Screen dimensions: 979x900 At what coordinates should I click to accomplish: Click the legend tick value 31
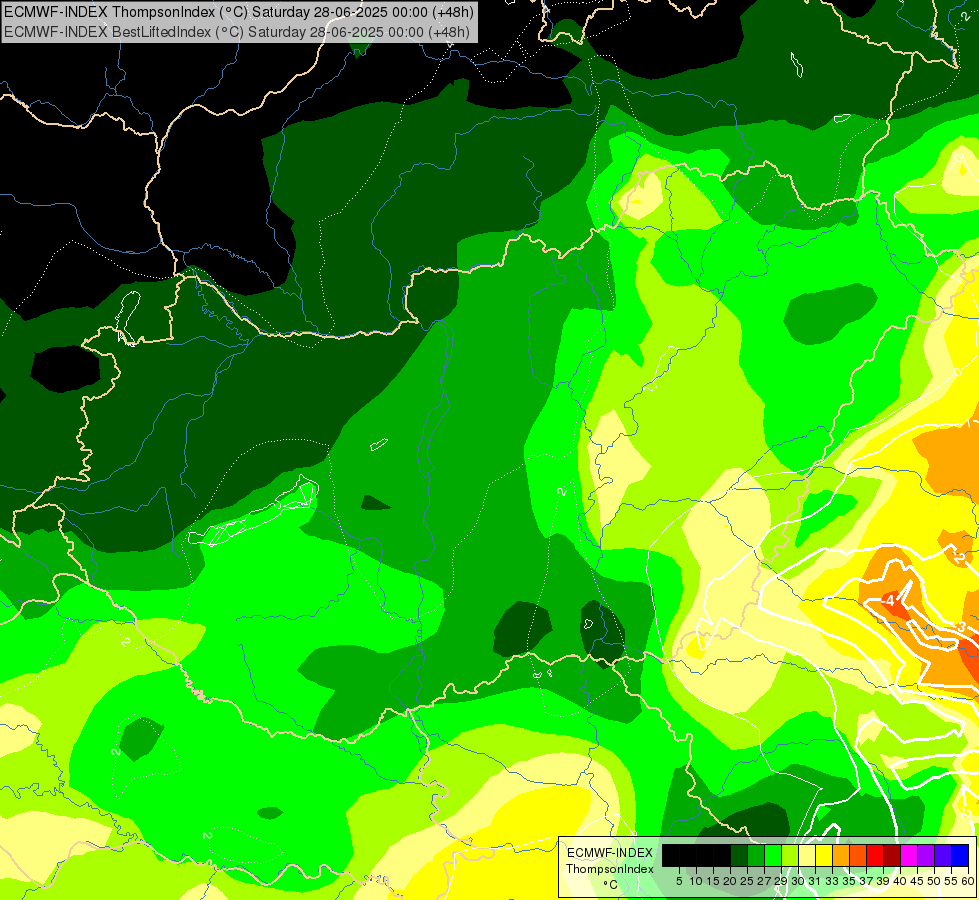coord(815,881)
